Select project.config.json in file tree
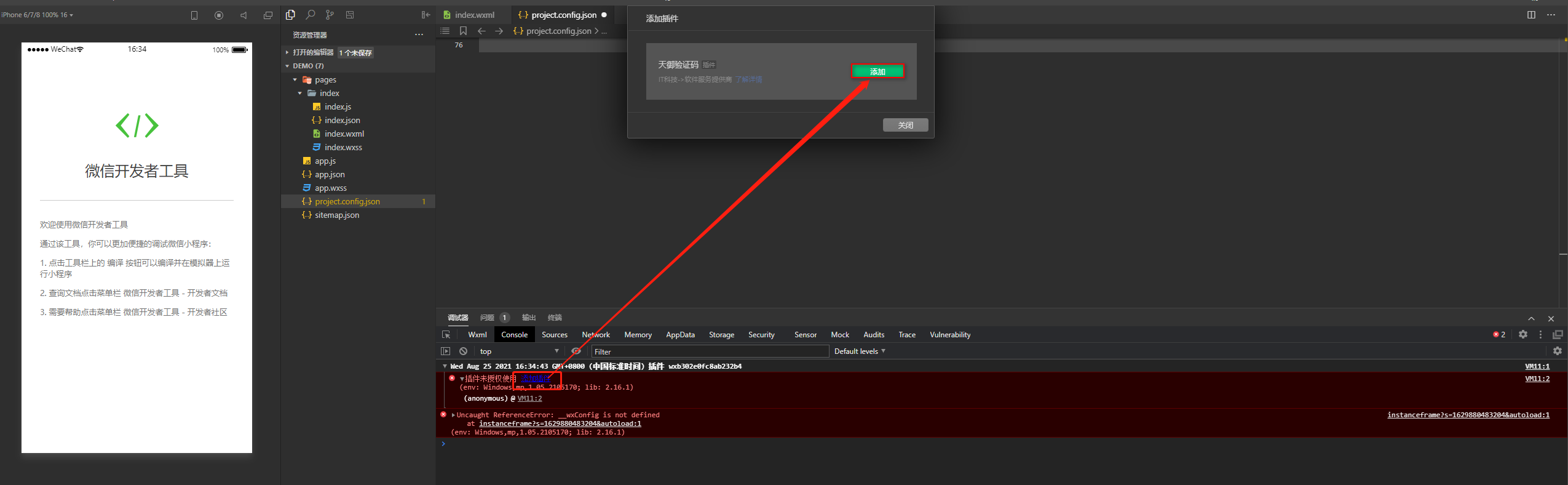The height and width of the screenshot is (485, 1568). point(358,201)
